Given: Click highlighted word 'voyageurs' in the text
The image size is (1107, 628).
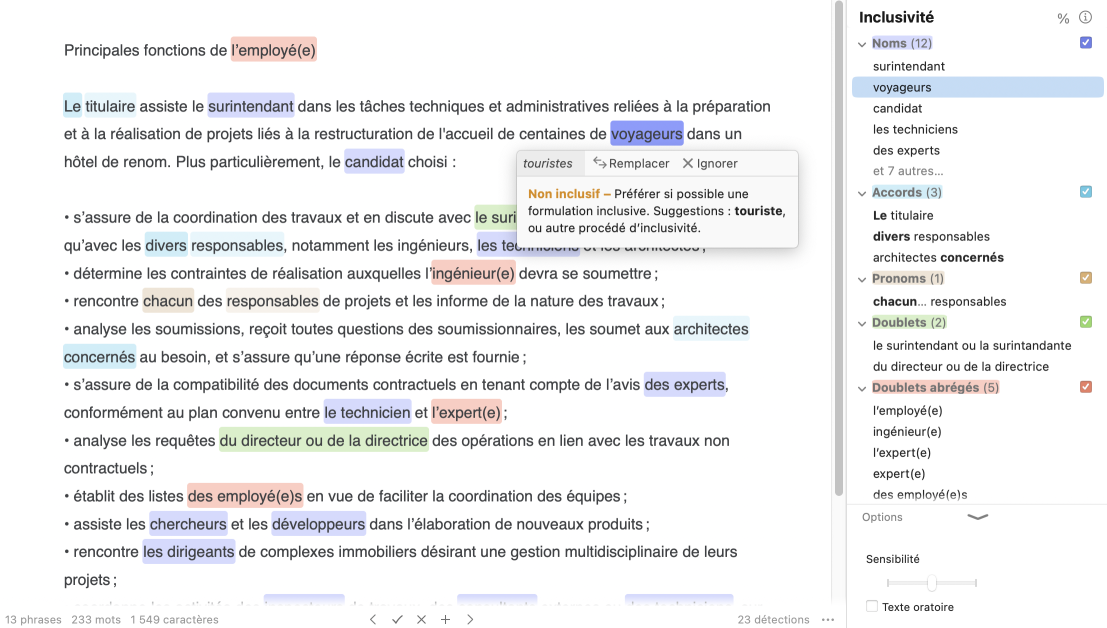Looking at the screenshot, I should pos(646,134).
